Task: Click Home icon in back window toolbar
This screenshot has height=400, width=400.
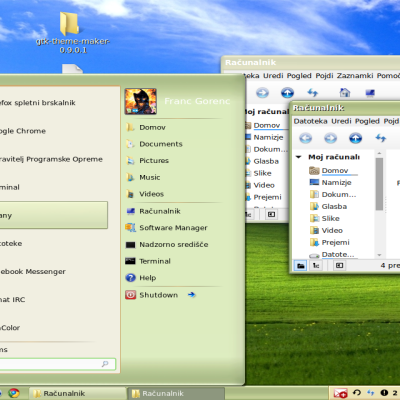Action: pyautogui.click(x=345, y=92)
